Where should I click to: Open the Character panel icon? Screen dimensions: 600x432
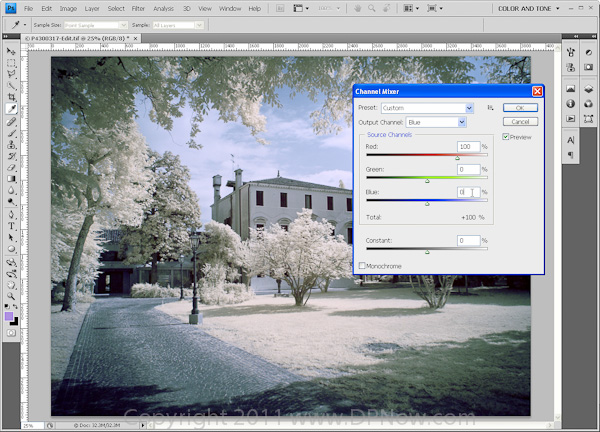pos(570,140)
